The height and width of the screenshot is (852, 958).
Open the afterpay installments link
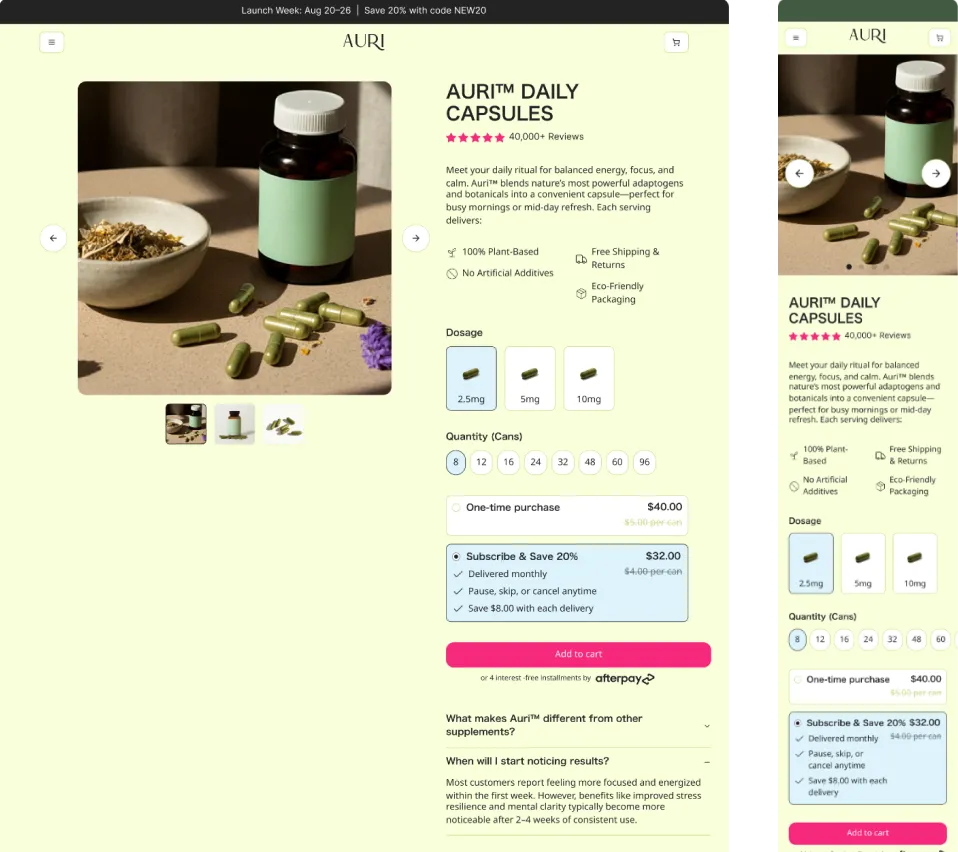(624, 679)
